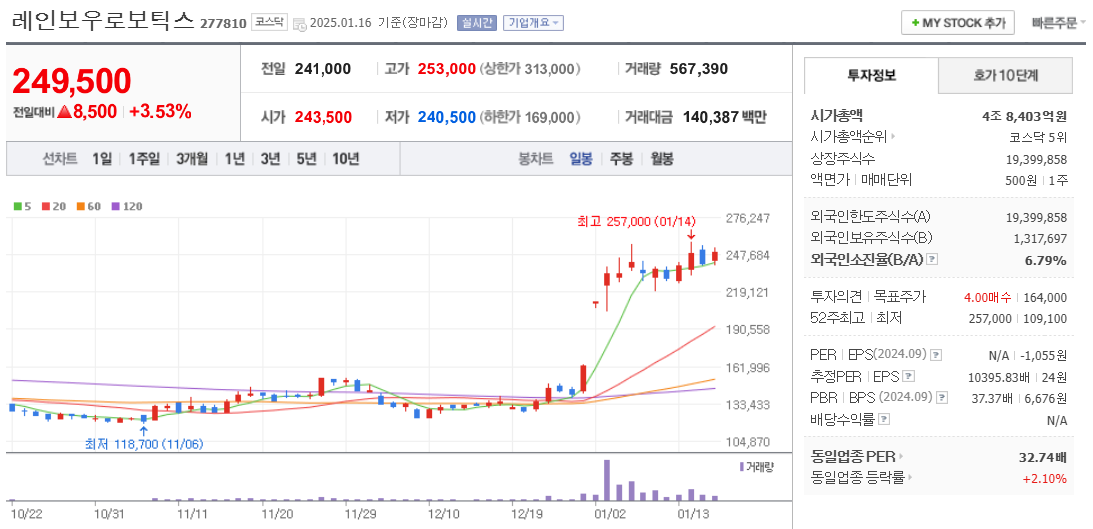Select the 3년 line chart period
The height and width of the screenshot is (529, 1093).
click(x=270, y=159)
